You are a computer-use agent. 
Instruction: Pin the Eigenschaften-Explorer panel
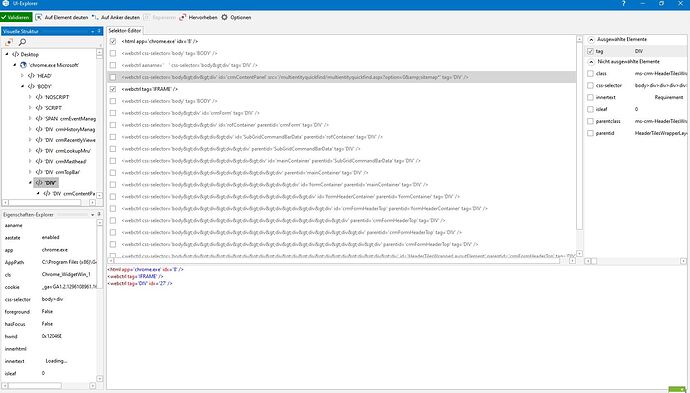(x=99, y=215)
